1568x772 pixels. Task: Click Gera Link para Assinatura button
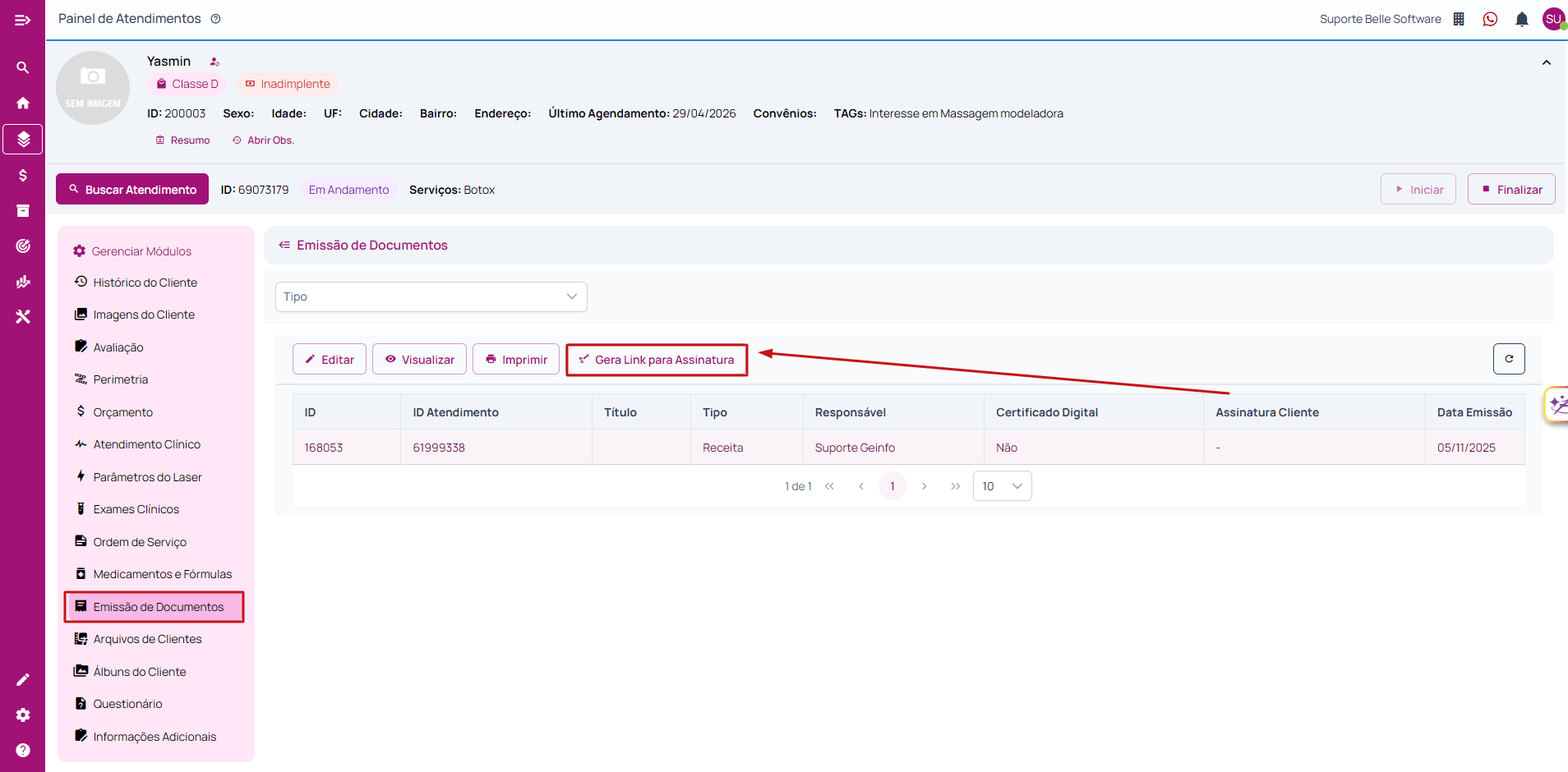[657, 360]
